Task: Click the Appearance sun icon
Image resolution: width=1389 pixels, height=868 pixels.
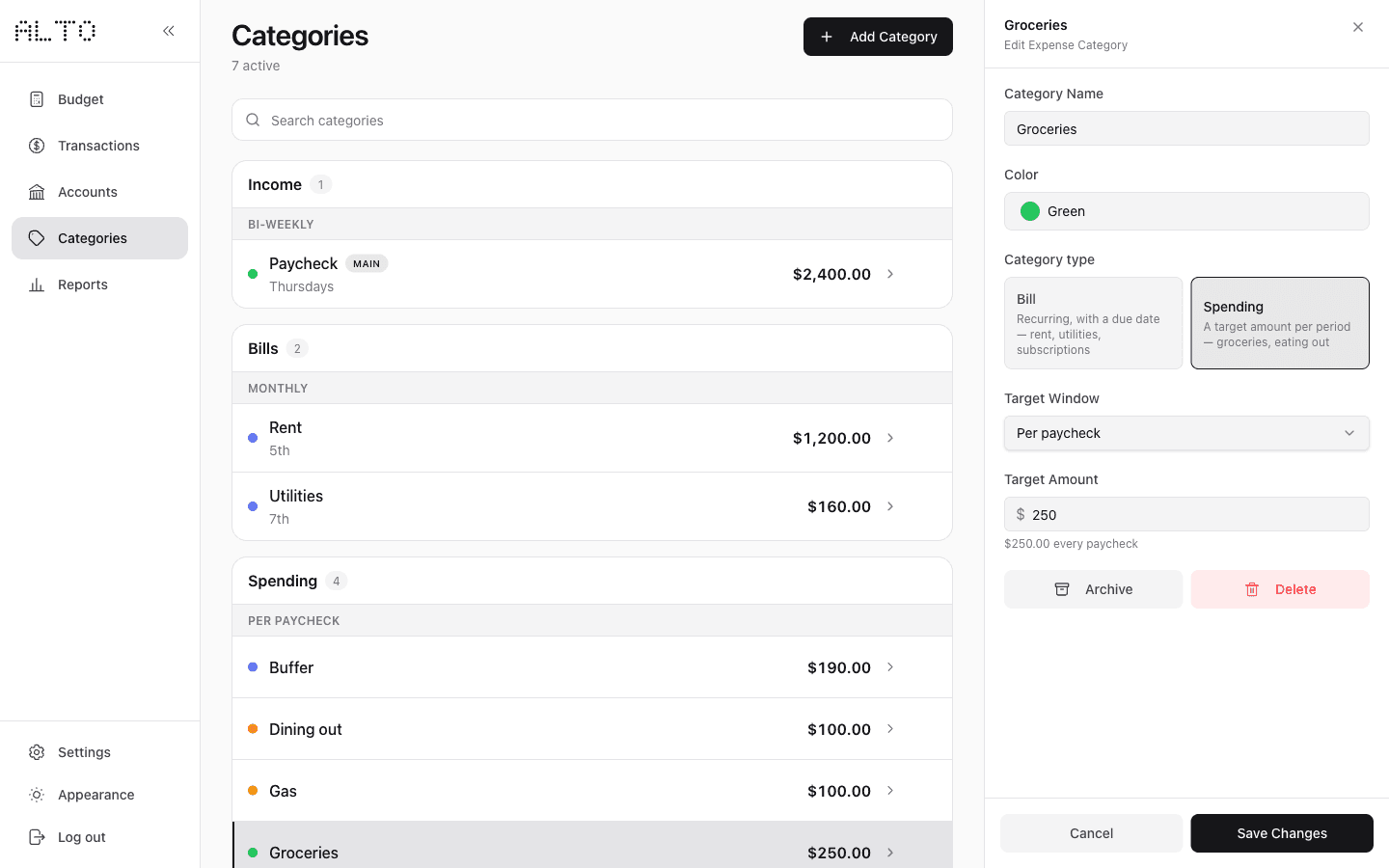Action: [x=37, y=795]
